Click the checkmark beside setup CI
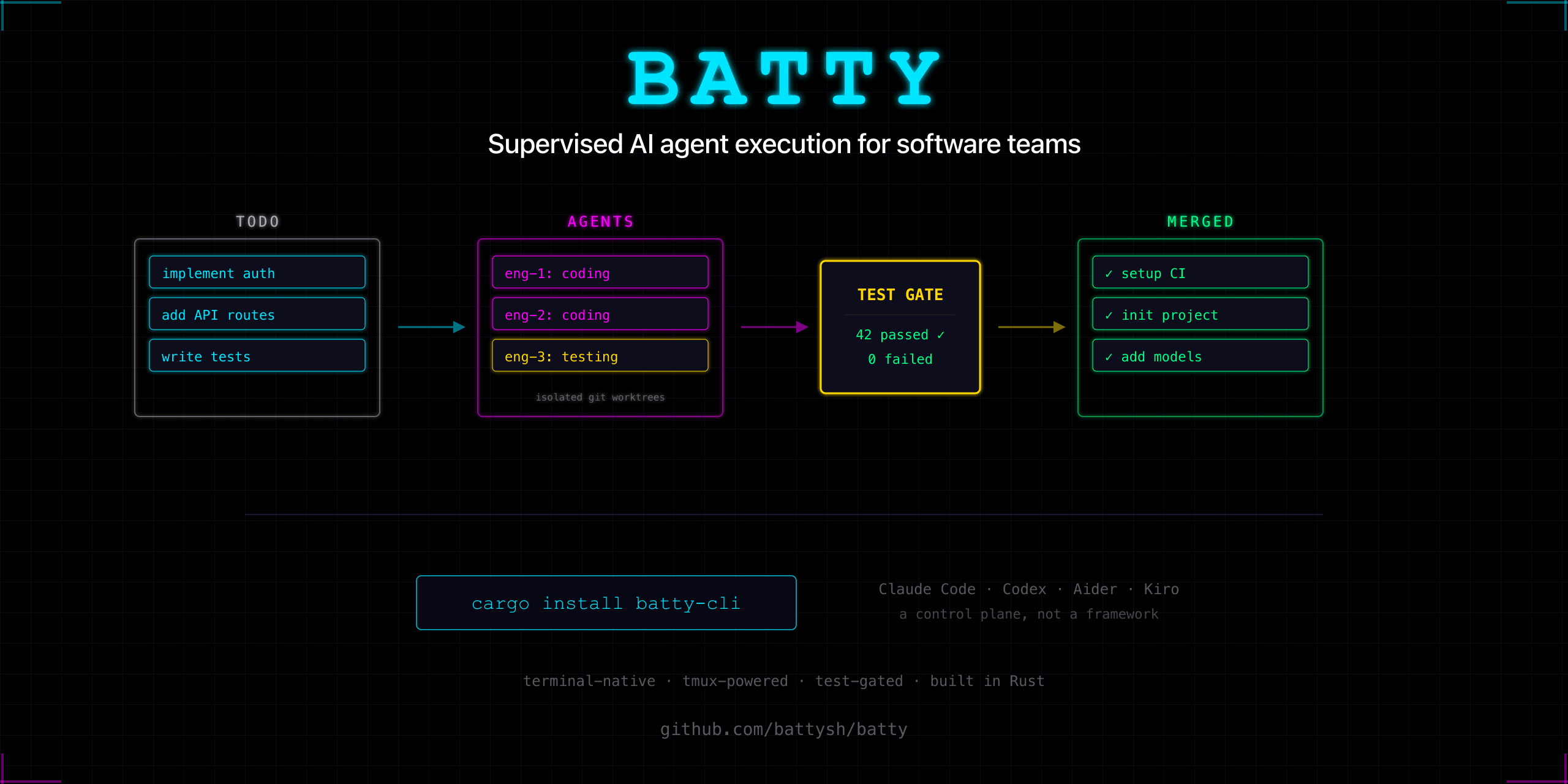Image resolution: width=1568 pixels, height=784 pixels. (x=1110, y=274)
